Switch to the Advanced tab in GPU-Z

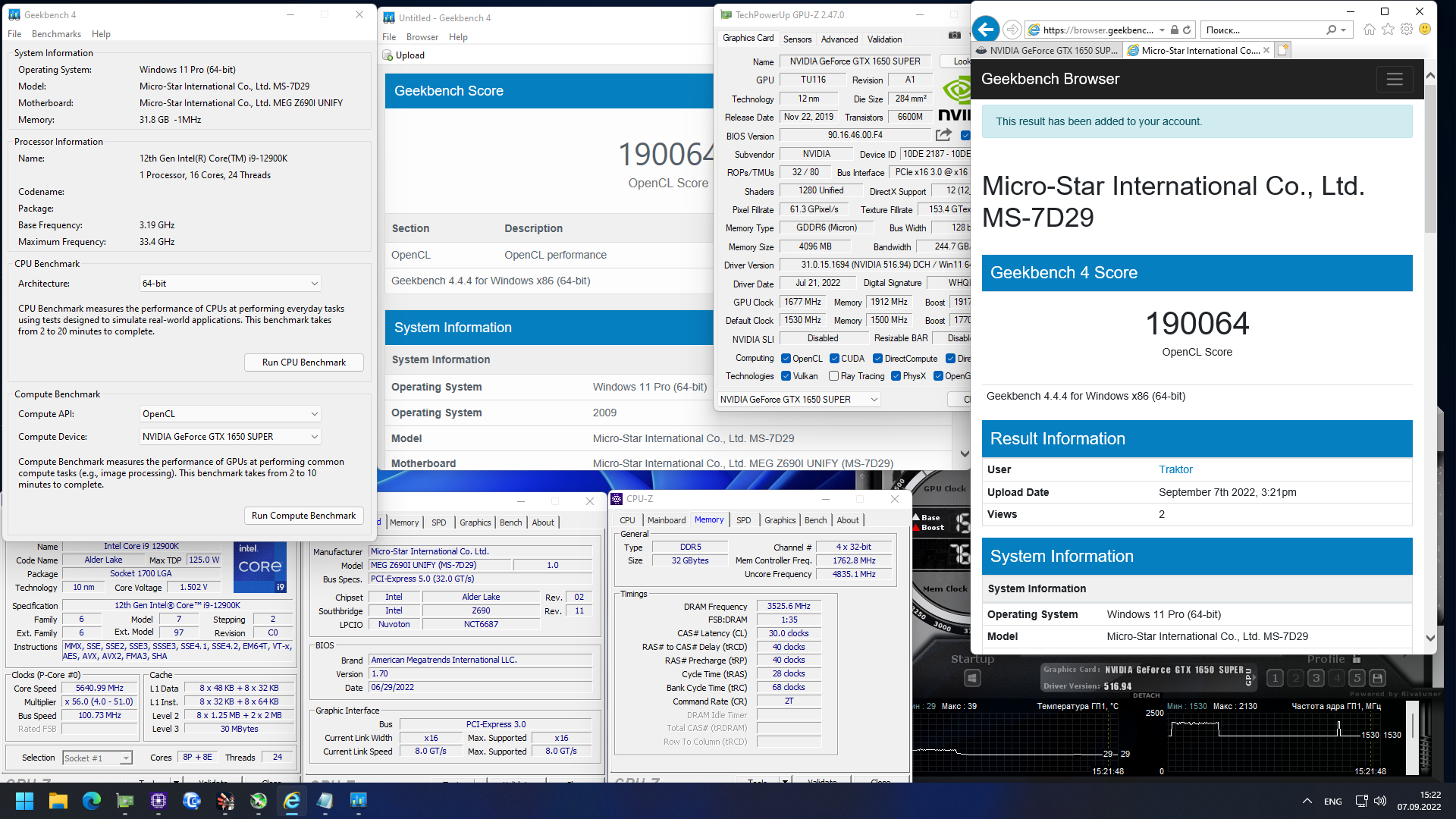[839, 39]
